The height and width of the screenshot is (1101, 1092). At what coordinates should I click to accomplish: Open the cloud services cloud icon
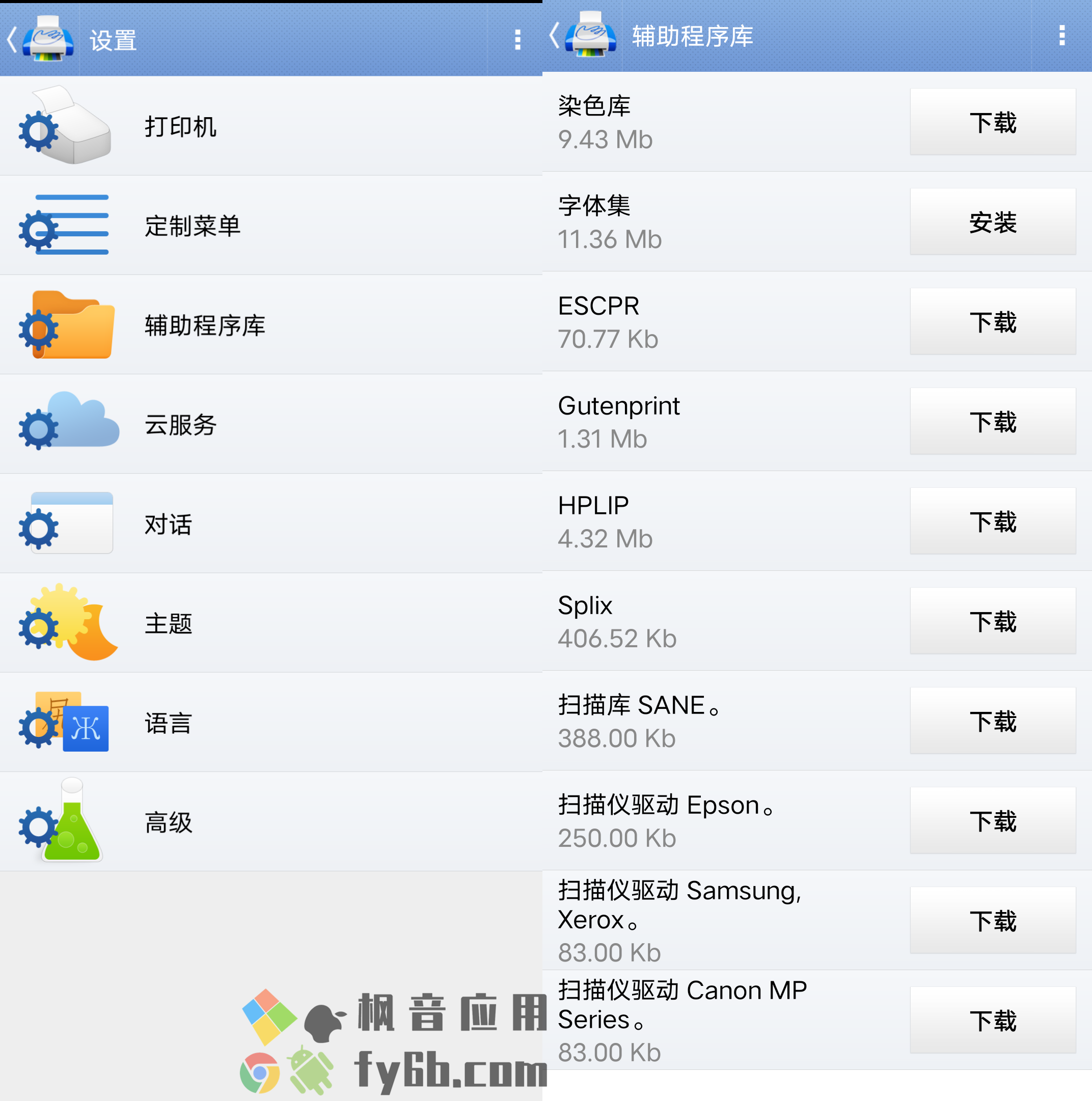pos(69,421)
